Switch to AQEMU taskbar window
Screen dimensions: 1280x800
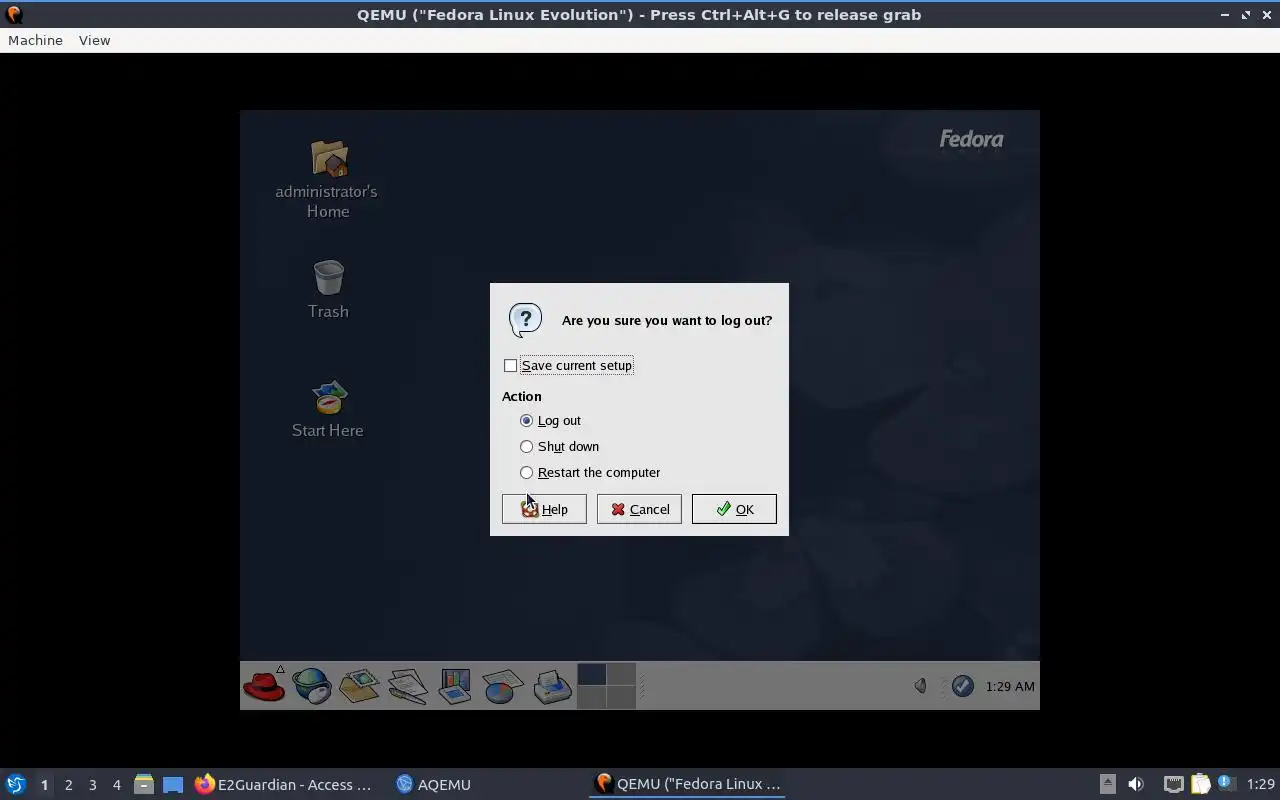click(x=434, y=784)
